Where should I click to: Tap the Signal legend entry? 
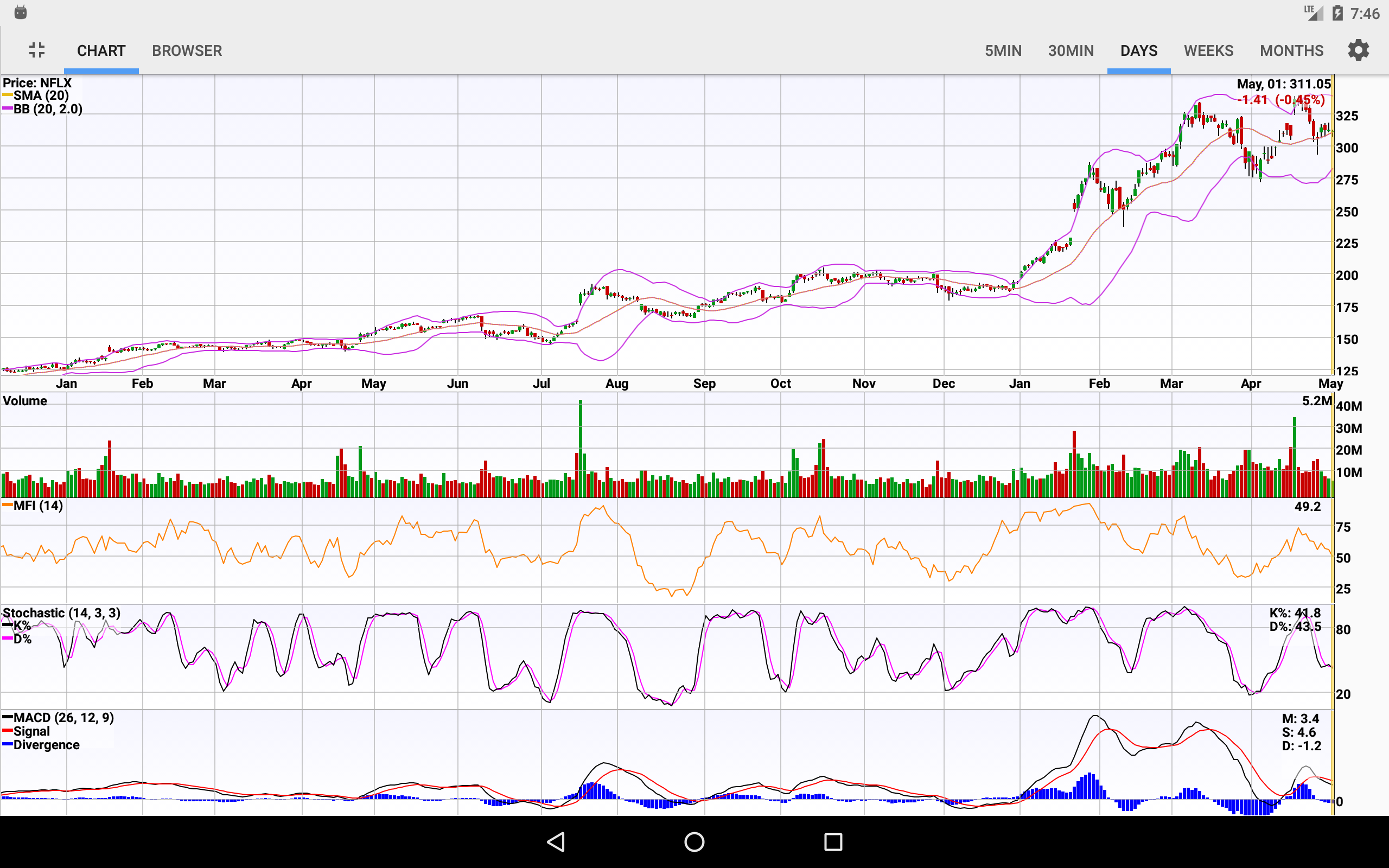pyautogui.click(x=26, y=731)
